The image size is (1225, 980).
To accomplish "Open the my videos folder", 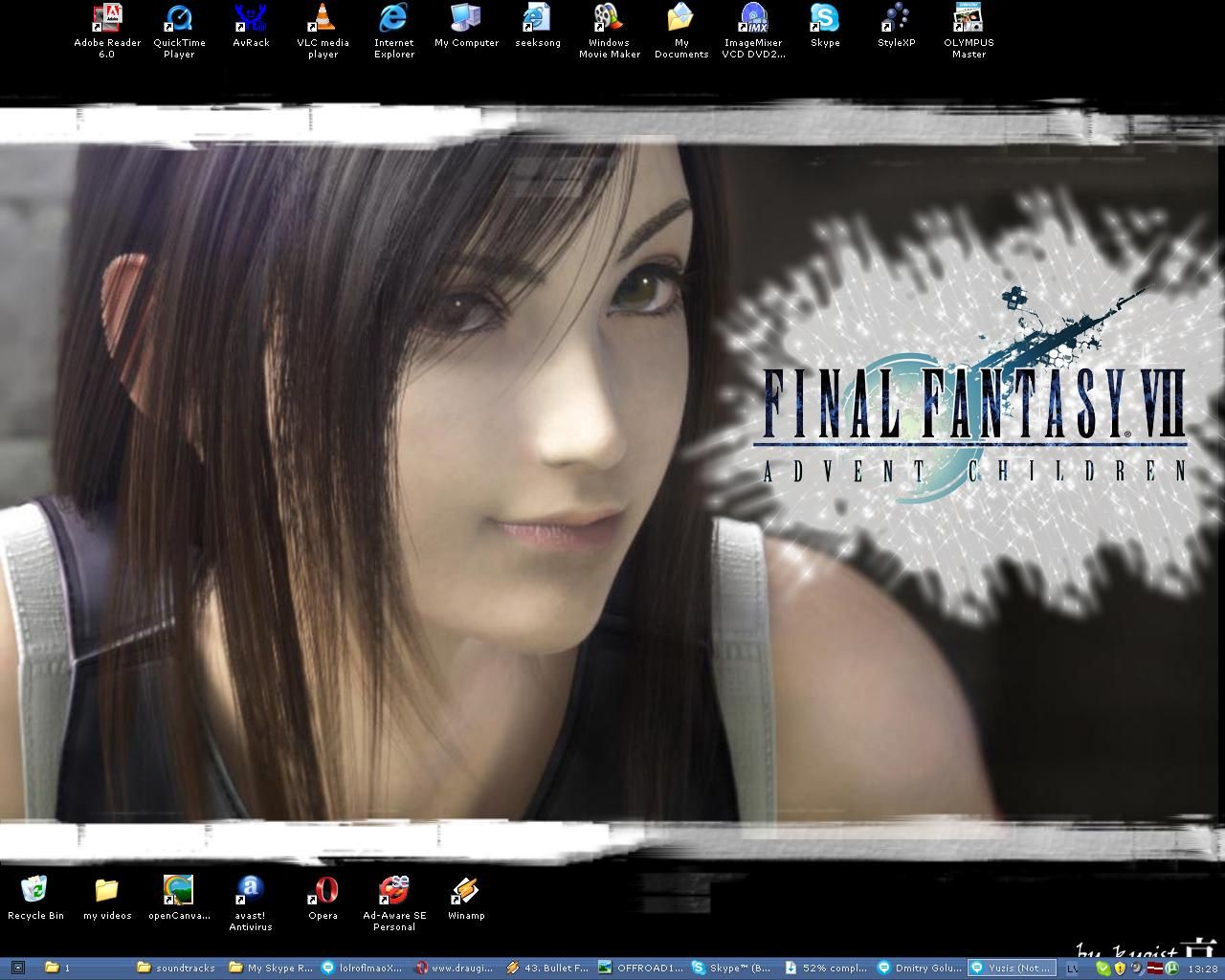I will (x=107, y=898).
